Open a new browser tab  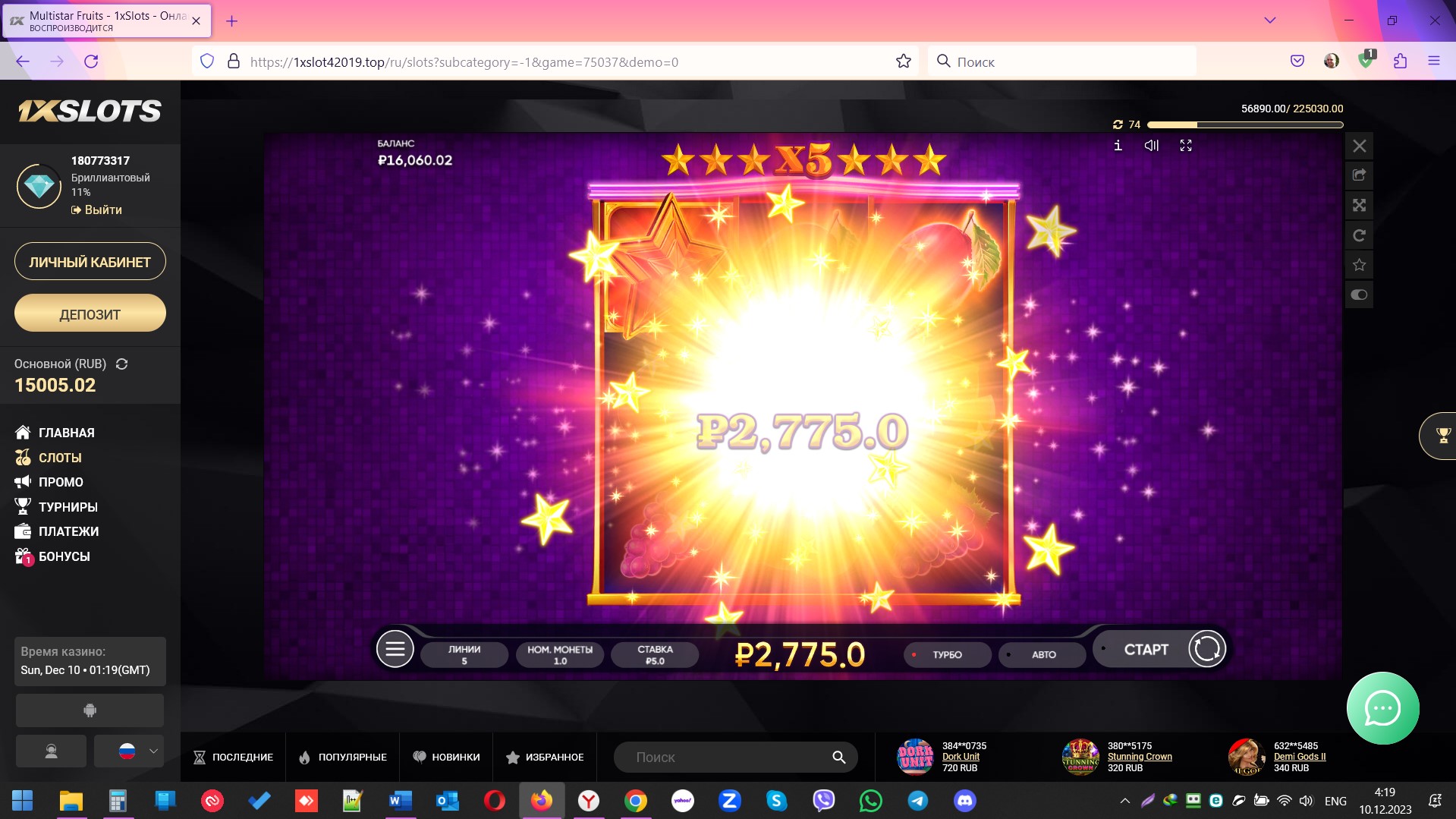coord(232,21)
